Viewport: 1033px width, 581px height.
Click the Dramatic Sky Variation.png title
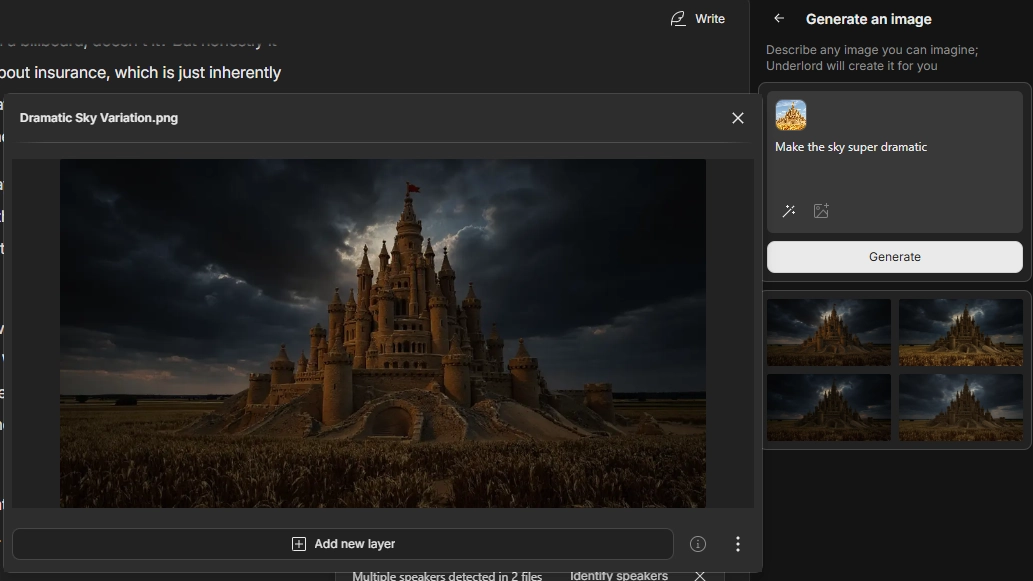coord(99,118)
